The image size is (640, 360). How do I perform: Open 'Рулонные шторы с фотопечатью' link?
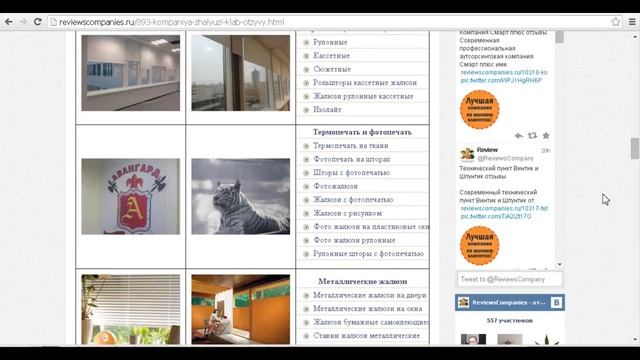click(368, 254)
